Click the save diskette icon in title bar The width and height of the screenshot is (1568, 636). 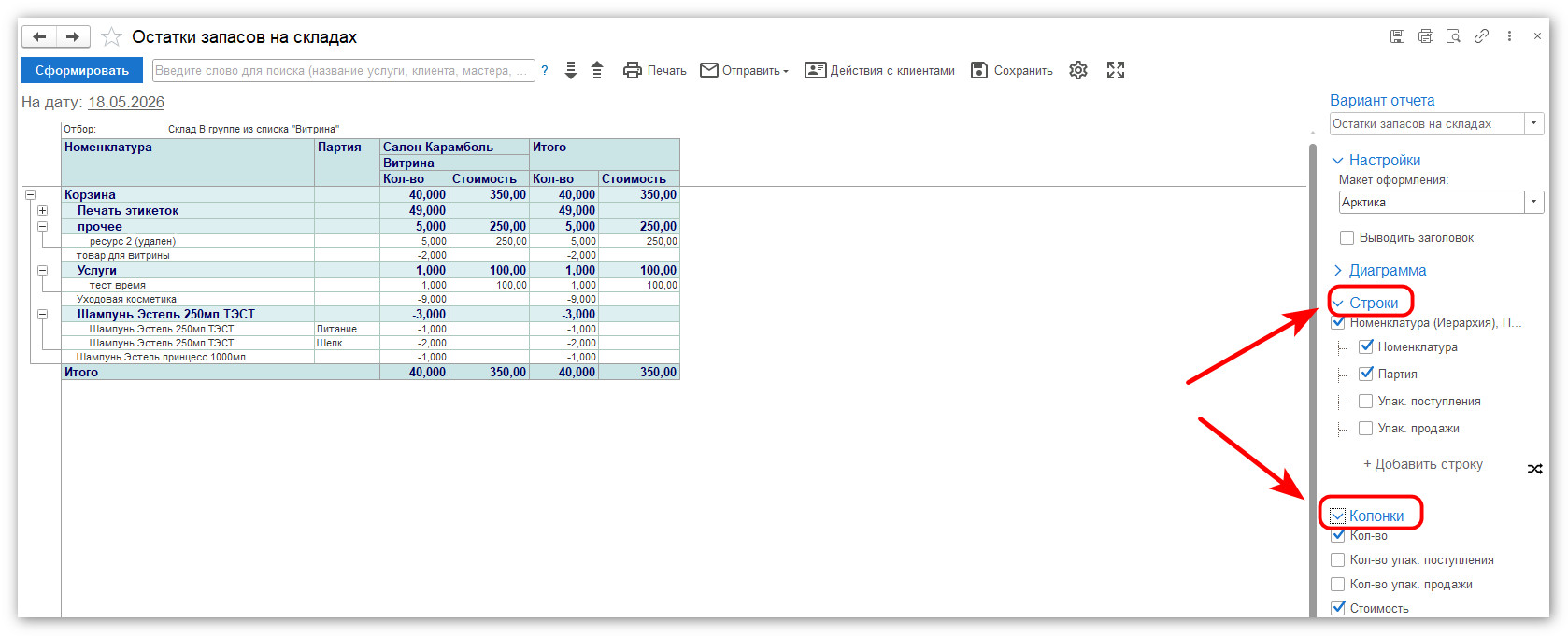pos(1397,36)
